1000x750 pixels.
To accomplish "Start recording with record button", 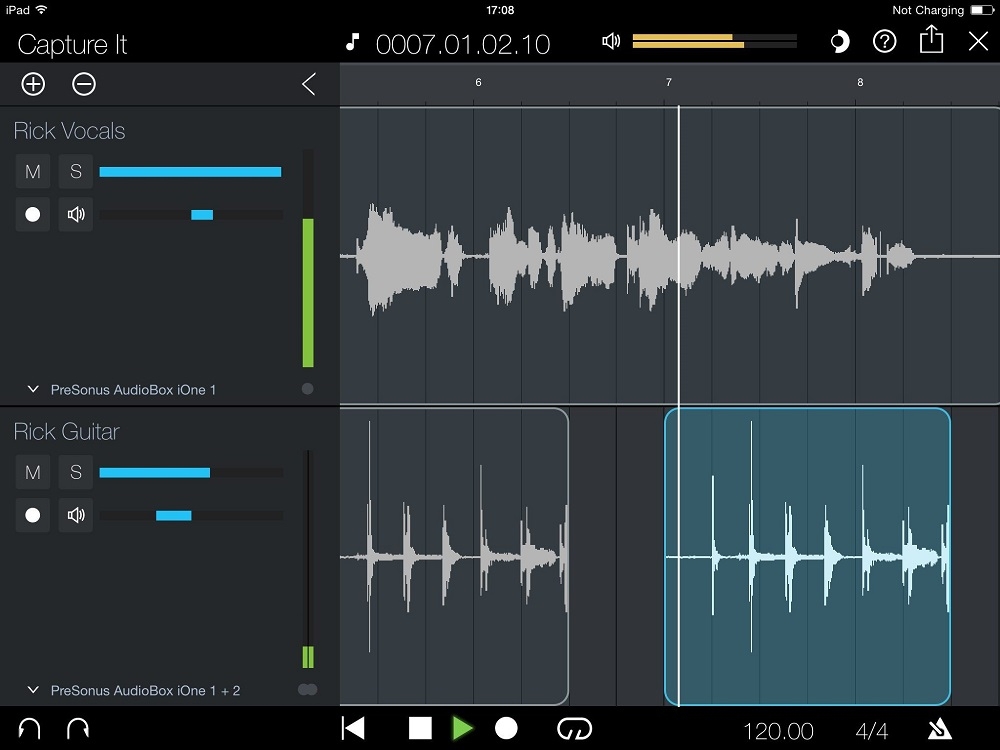I will tap(506, 728).
